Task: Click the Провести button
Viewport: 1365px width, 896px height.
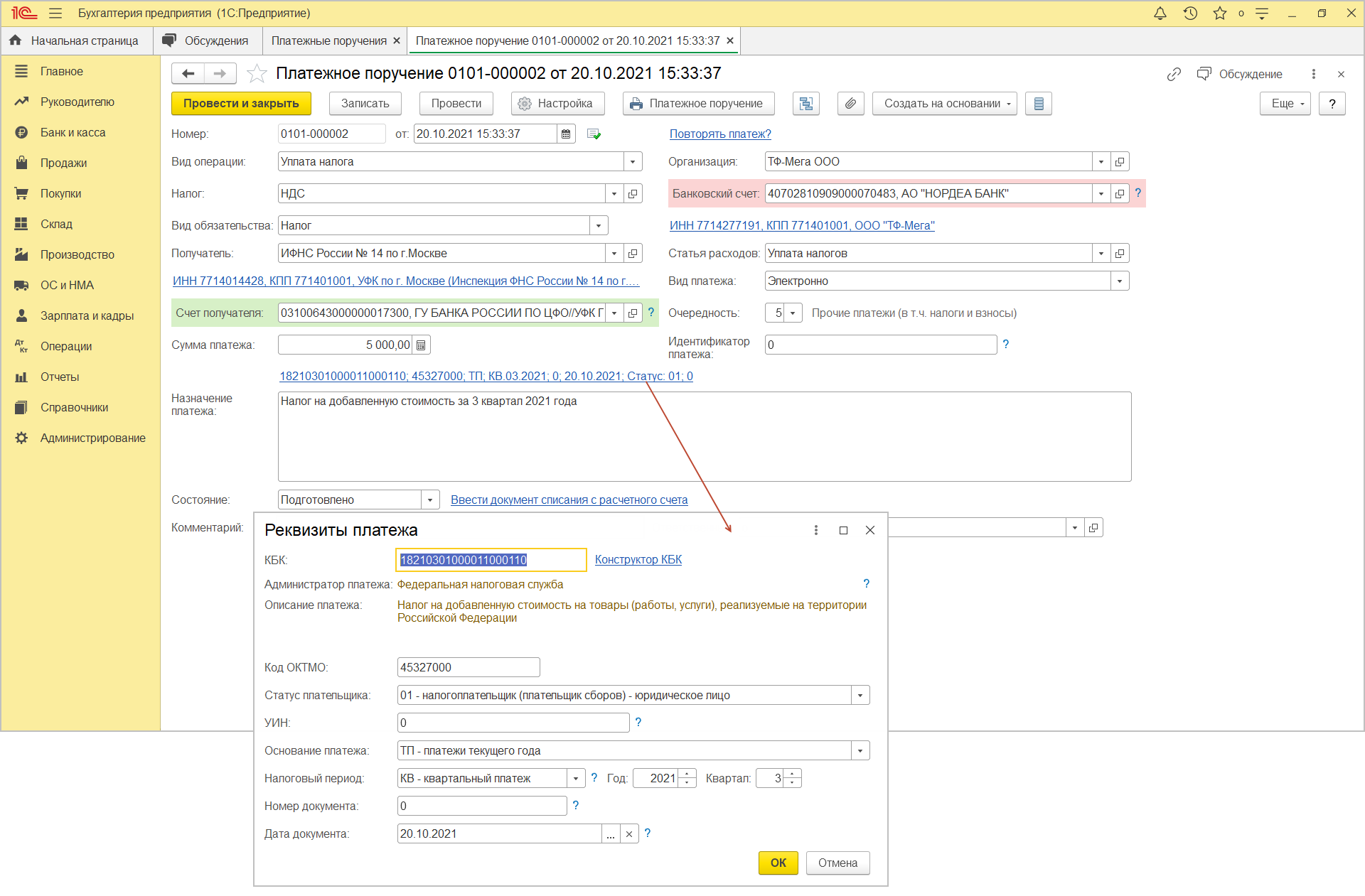Action: click(456, 104)
